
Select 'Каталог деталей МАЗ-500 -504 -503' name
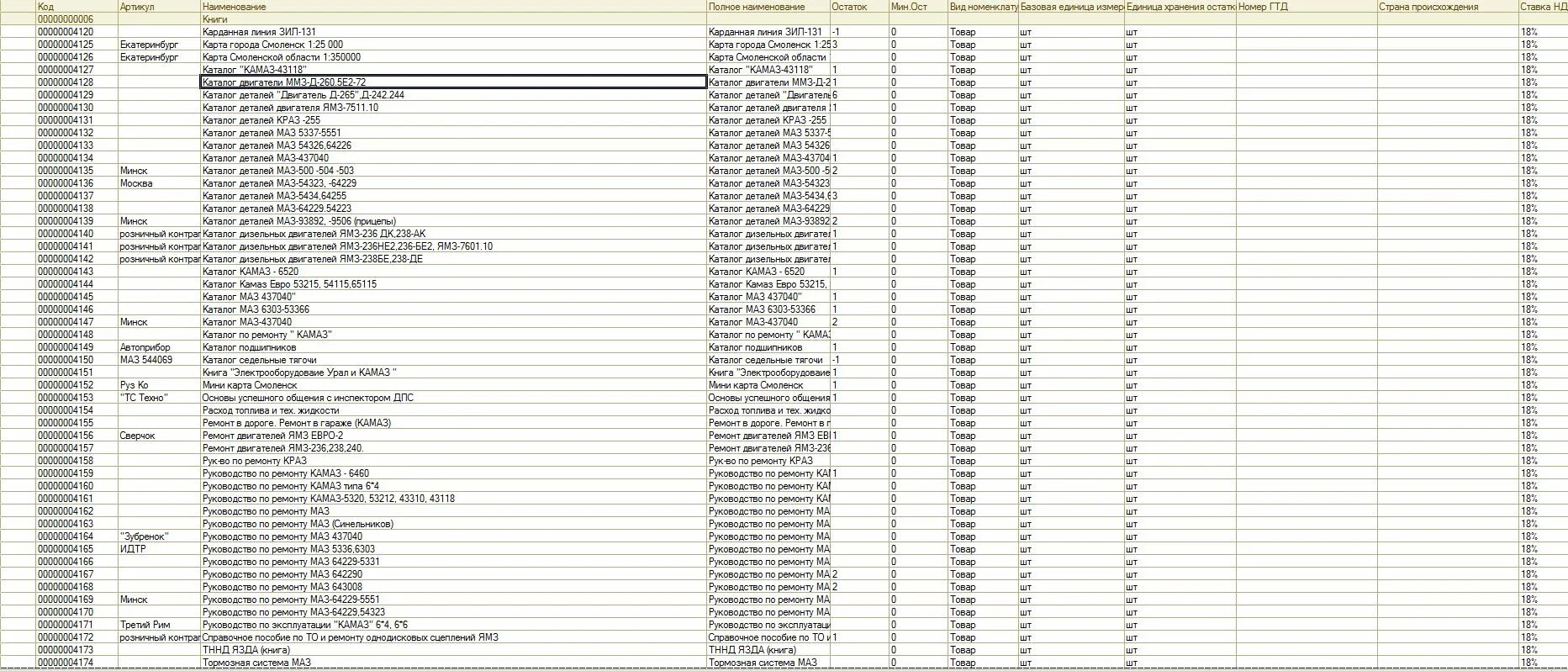(453, 171)
